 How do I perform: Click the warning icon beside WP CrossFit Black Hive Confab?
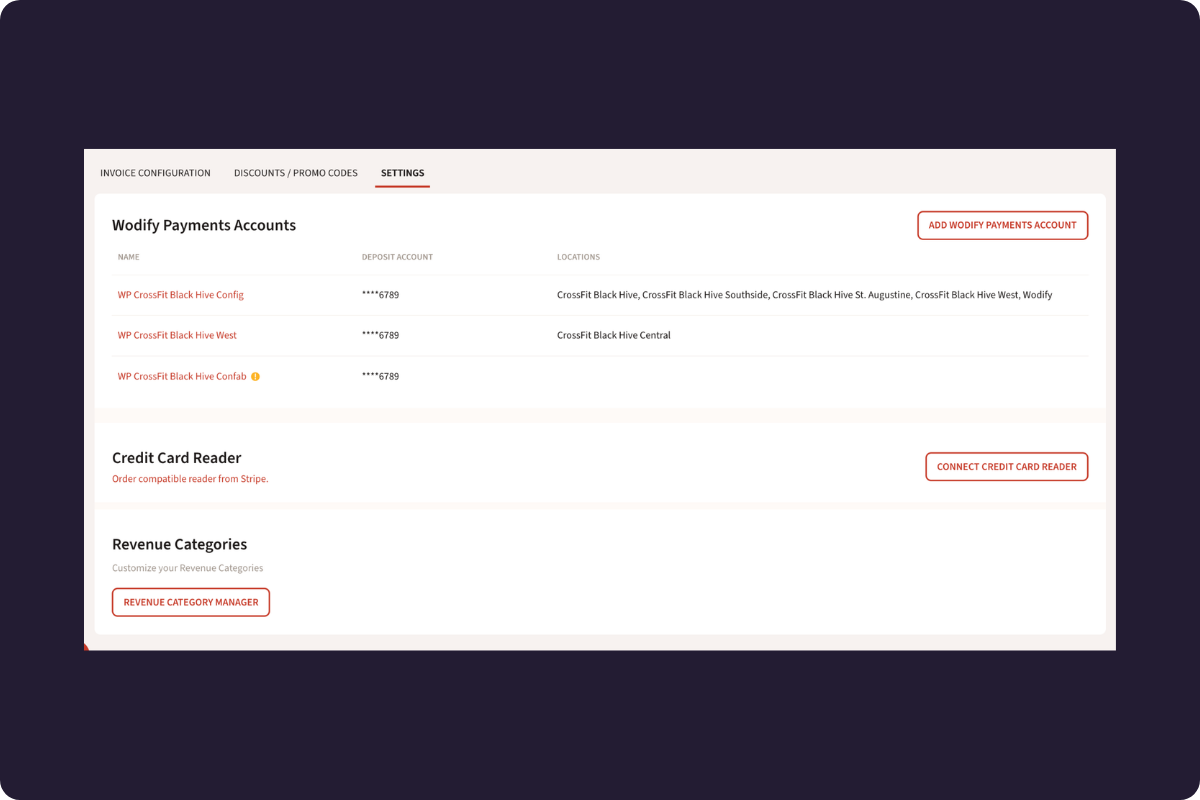point(255,377)
